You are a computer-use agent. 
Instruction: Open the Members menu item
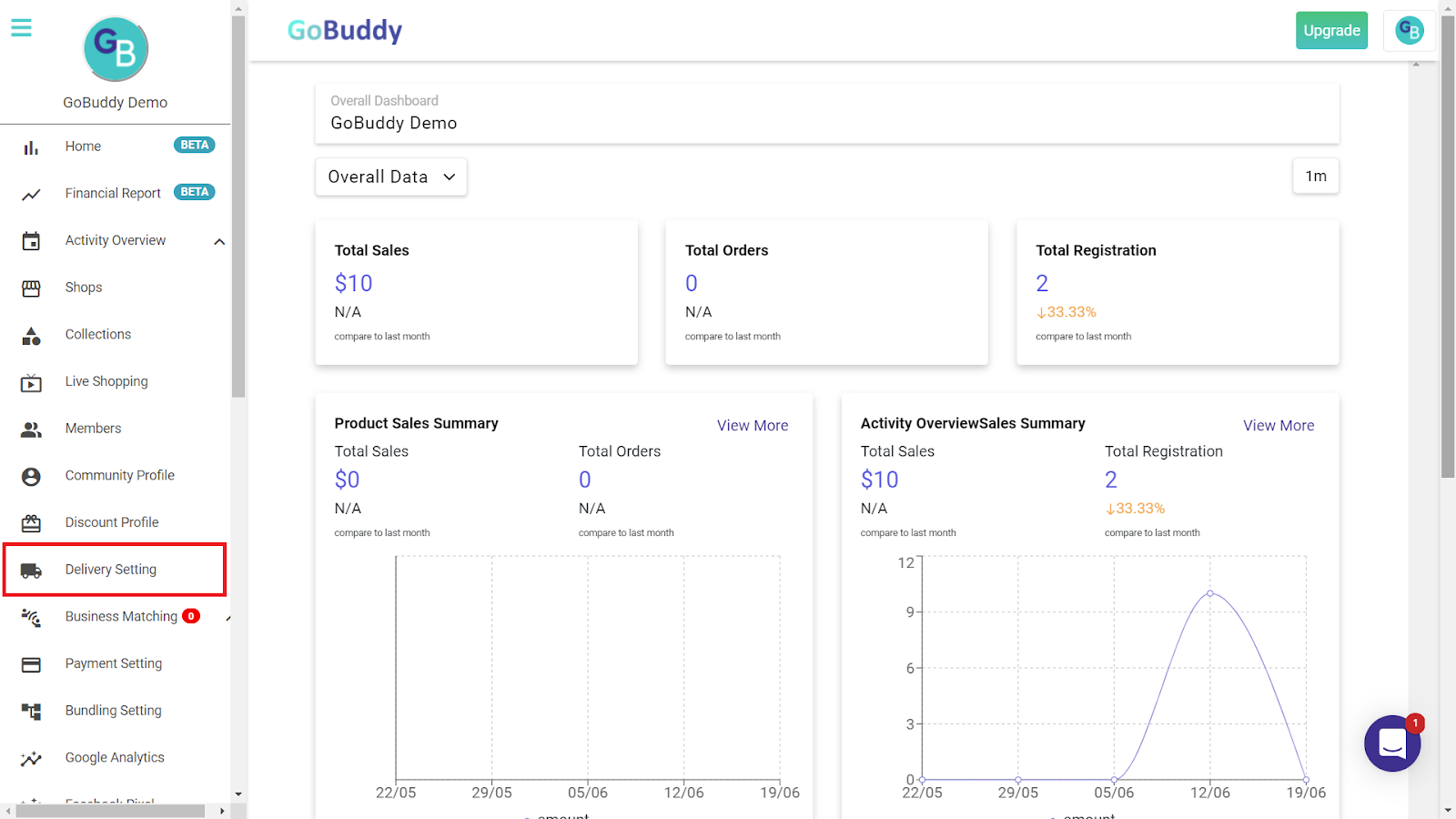tap(93, 429)
